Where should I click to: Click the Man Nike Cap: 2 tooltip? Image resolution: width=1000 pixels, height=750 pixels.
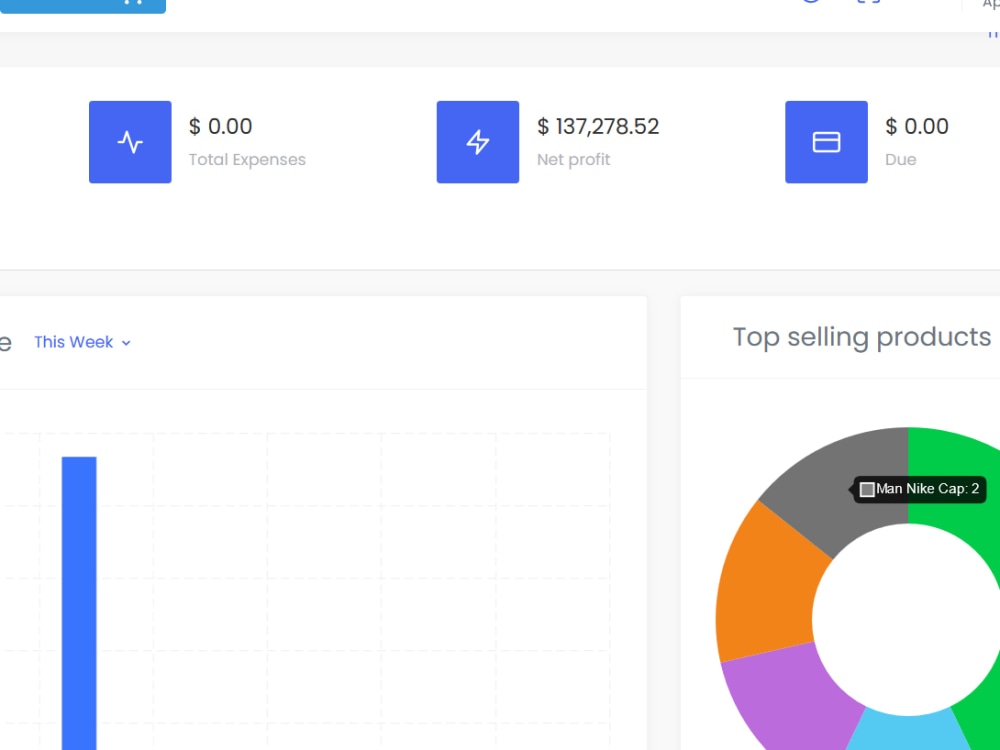click(920, 489)
